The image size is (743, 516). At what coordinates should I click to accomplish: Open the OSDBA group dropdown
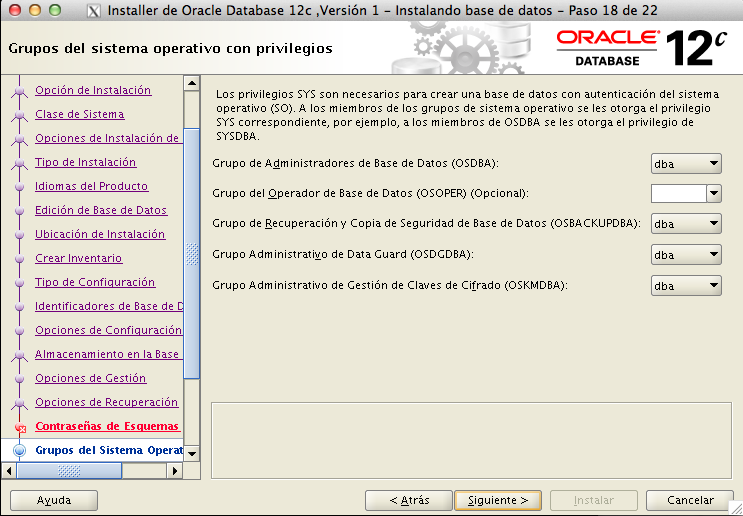coord(686,163)
